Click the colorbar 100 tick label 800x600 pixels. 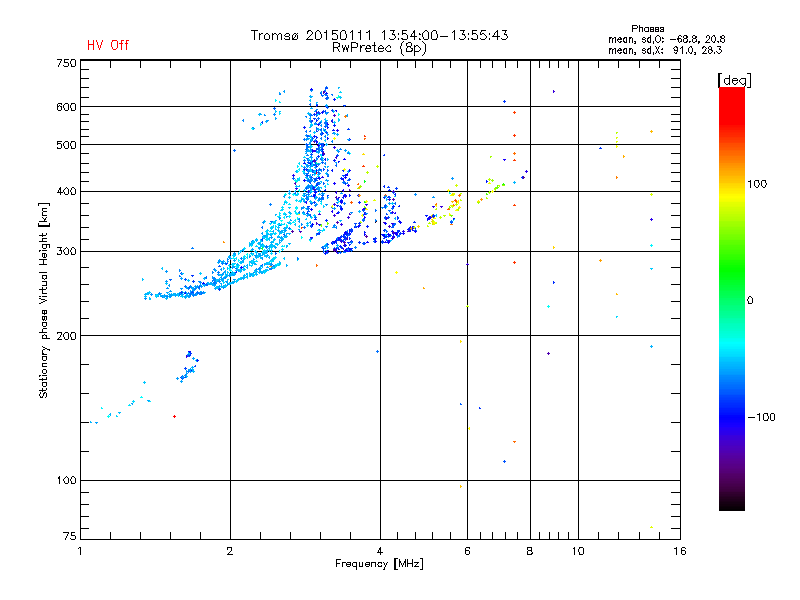[757, 184]
